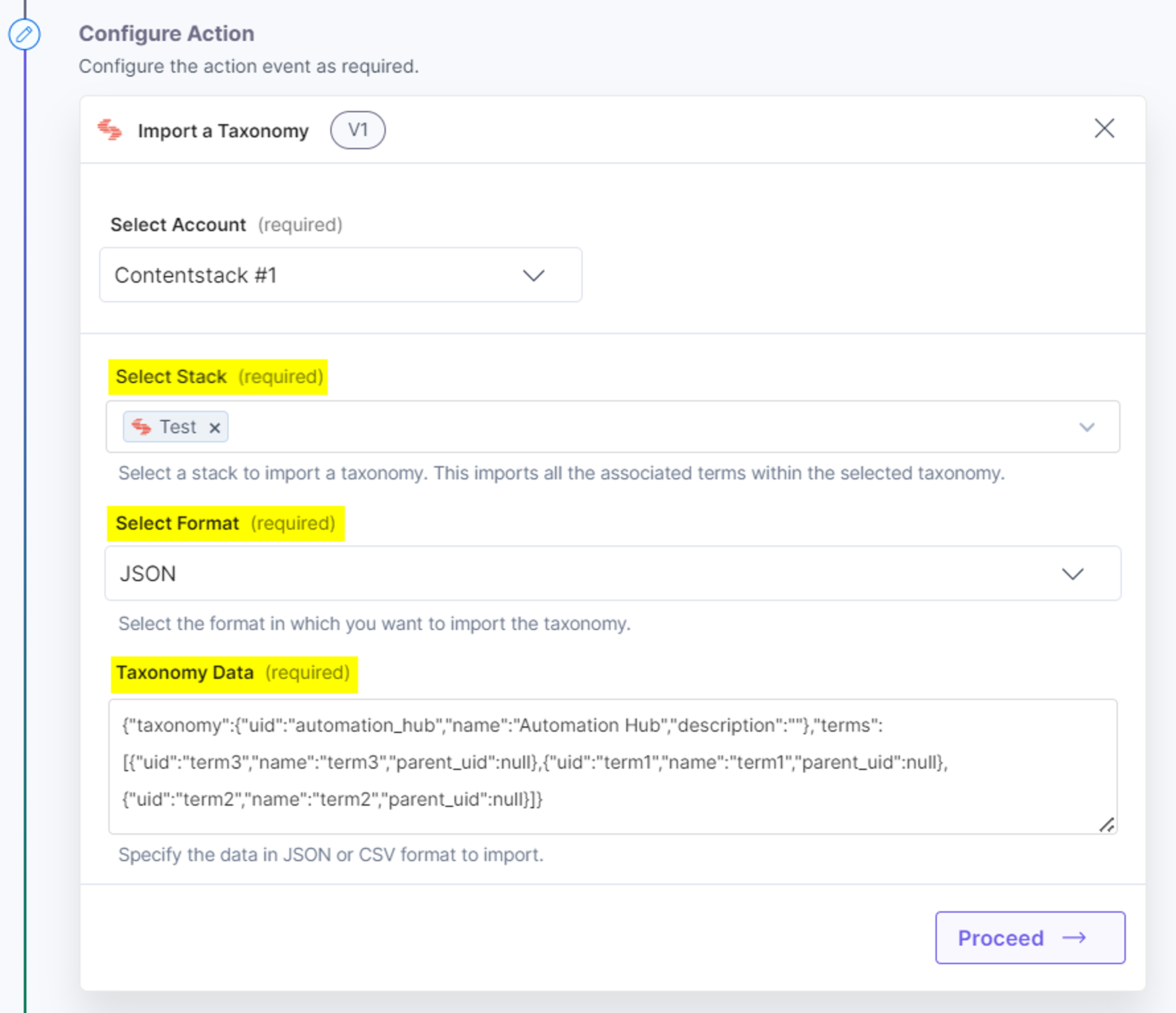Viewport: 1176px width, 1013px height.
Task: Open the Select Format JSON dropdown
Action: click(x=612, y=573)
